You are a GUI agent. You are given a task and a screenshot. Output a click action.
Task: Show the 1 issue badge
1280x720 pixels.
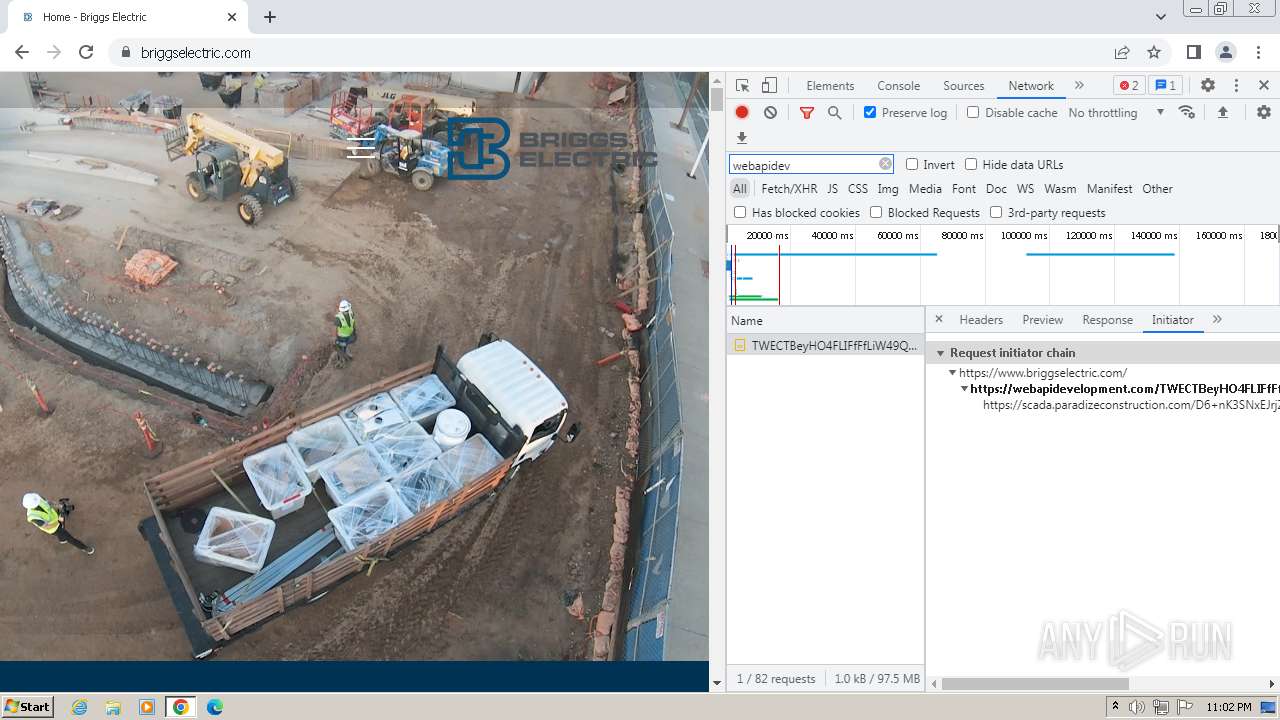(x=1165, y=85)
